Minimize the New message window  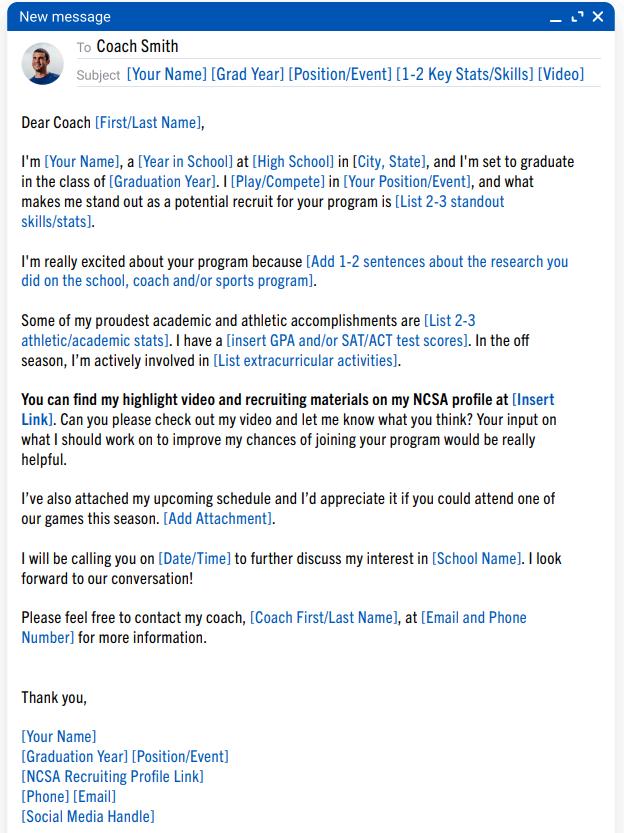[x=556, y=18]
